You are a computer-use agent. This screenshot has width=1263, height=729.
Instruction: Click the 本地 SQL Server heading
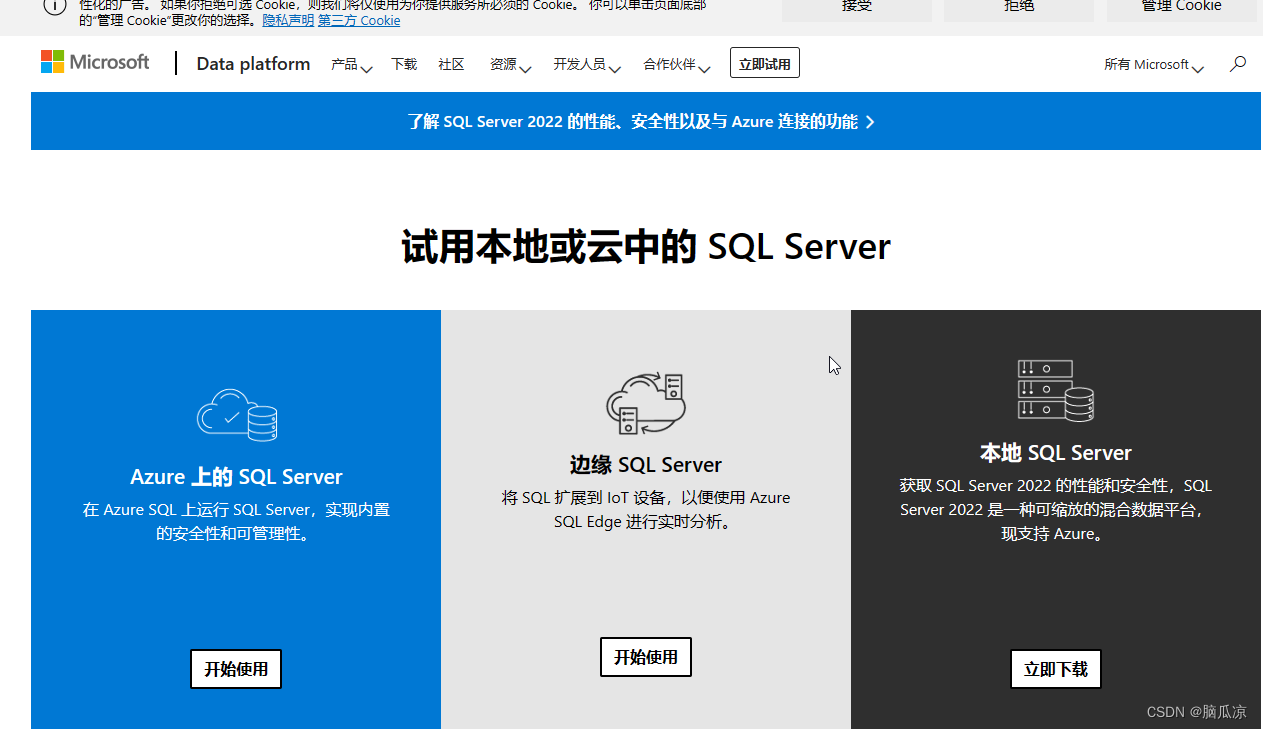1056,453
